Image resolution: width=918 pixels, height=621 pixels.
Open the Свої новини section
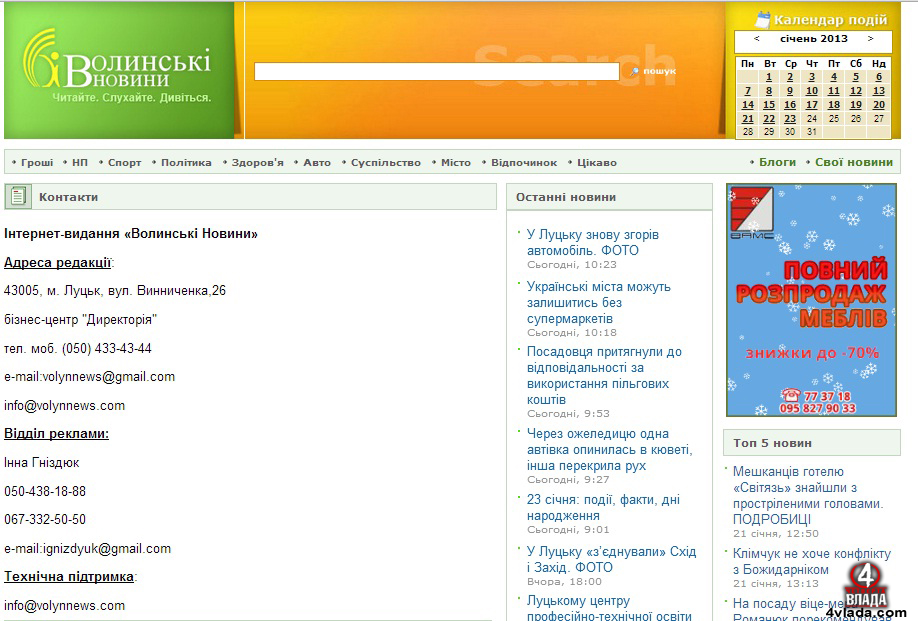(x=854, y=162)
